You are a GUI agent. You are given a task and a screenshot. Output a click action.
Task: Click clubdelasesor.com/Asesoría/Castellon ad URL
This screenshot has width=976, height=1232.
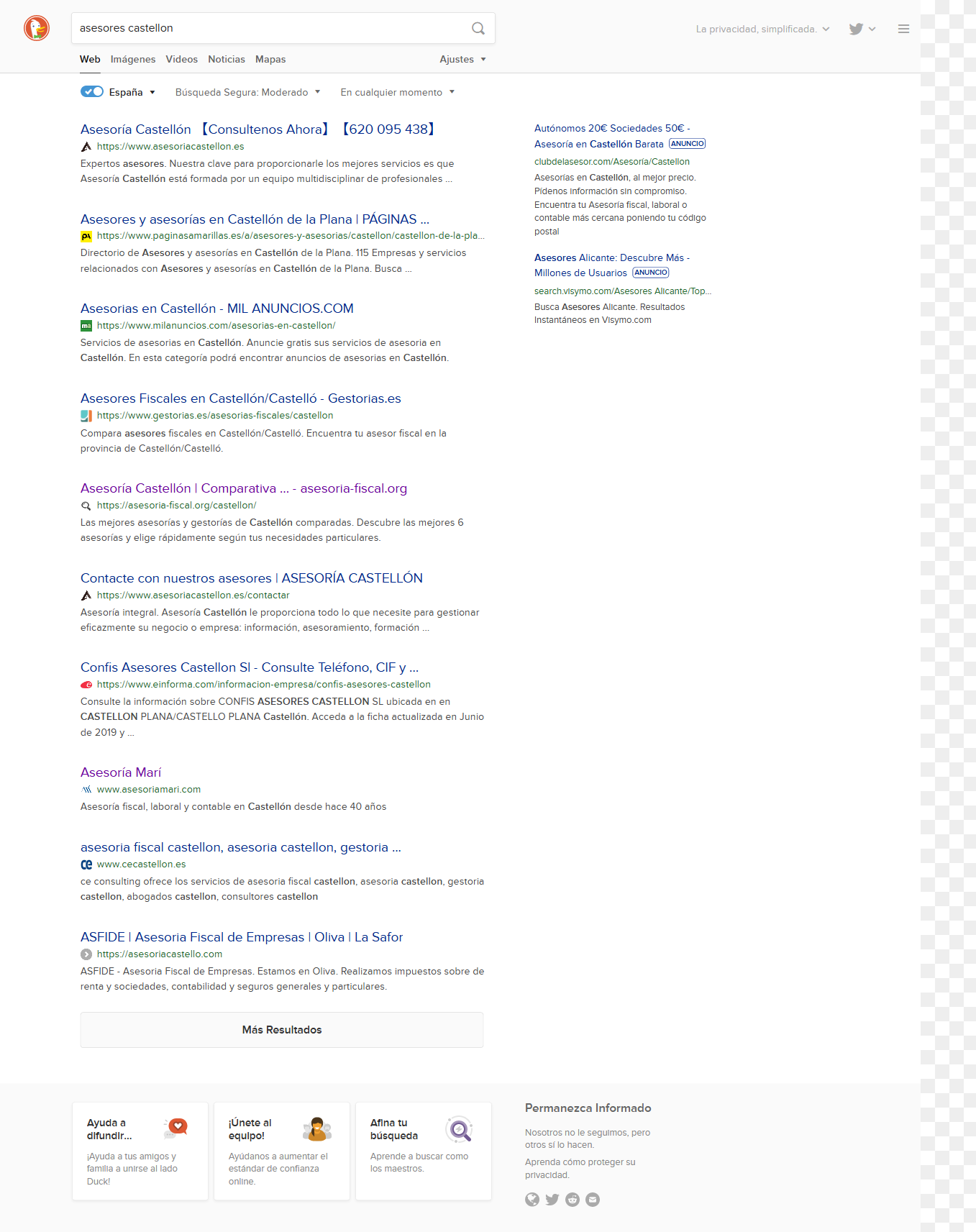(612, 162)
